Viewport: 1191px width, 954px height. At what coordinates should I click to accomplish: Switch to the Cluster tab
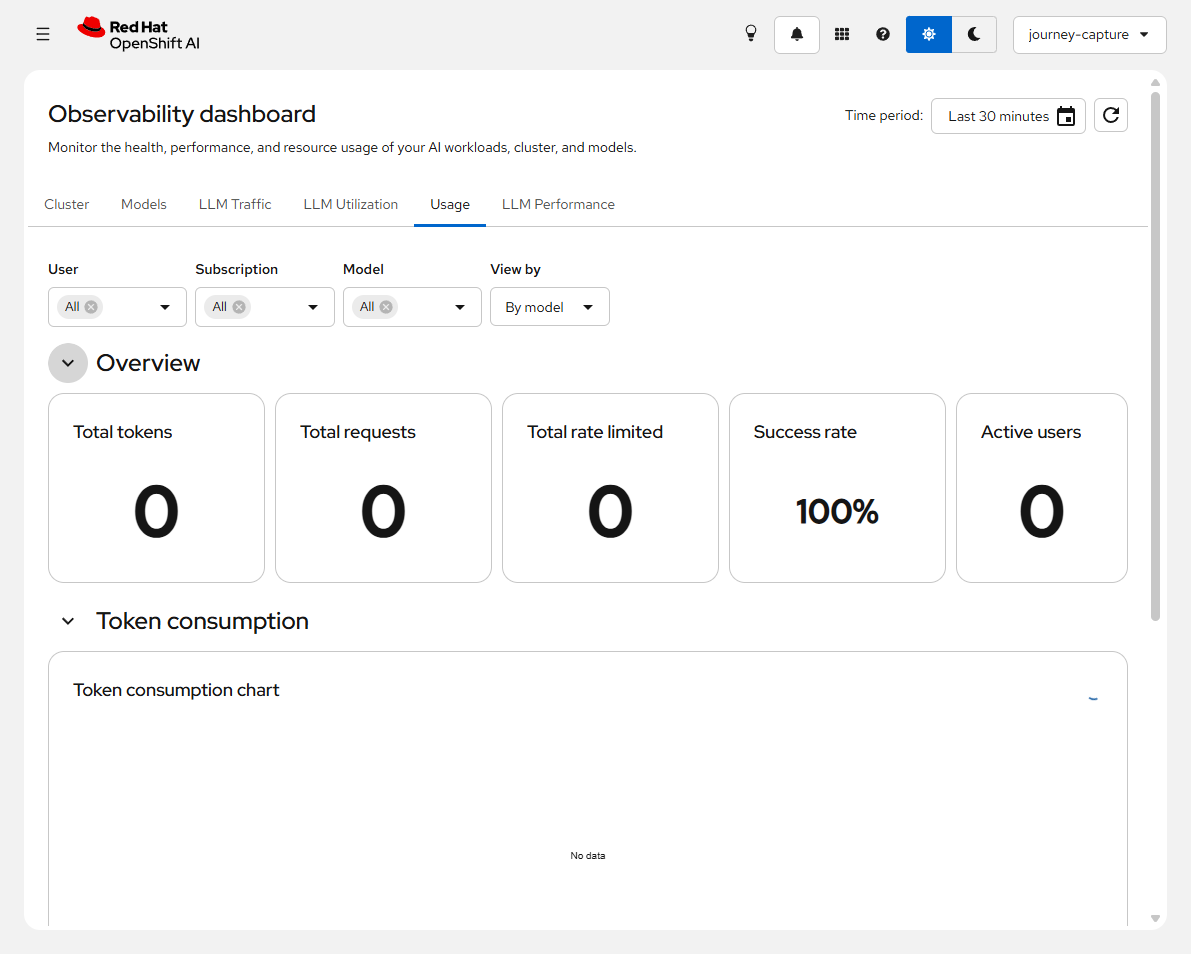point(67,204)
